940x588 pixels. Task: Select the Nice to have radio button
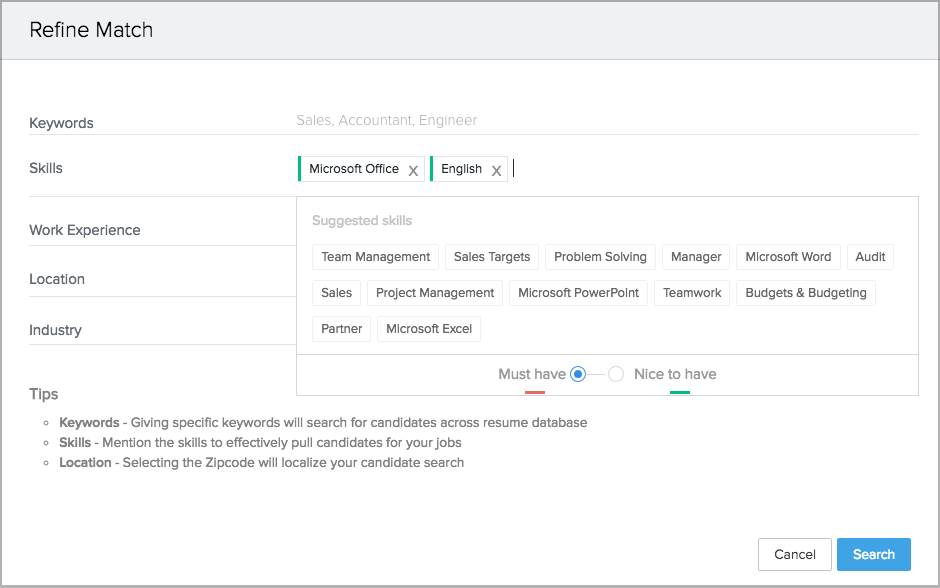[x=616, y=374]
